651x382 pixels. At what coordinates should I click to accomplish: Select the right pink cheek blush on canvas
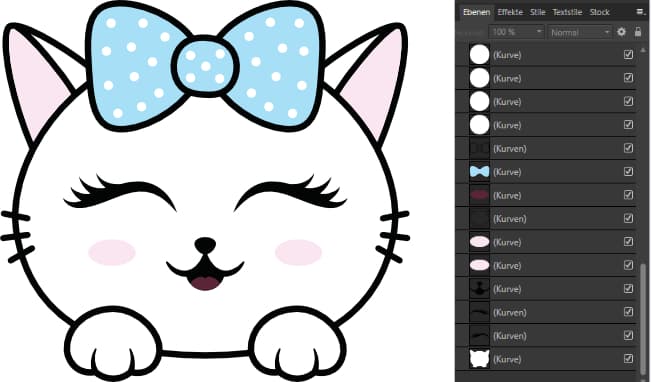(x=299, y=252)
